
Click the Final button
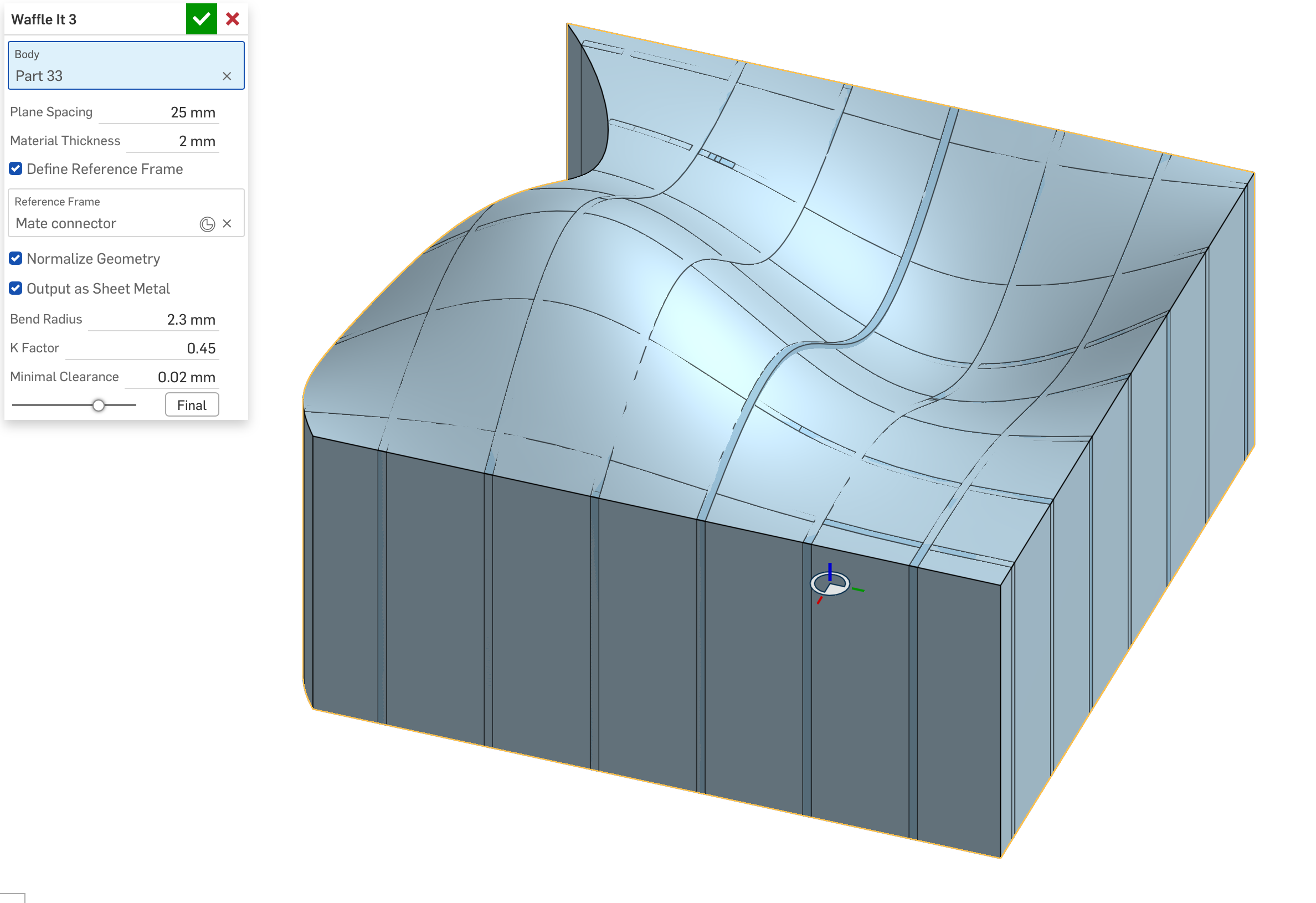192,405
